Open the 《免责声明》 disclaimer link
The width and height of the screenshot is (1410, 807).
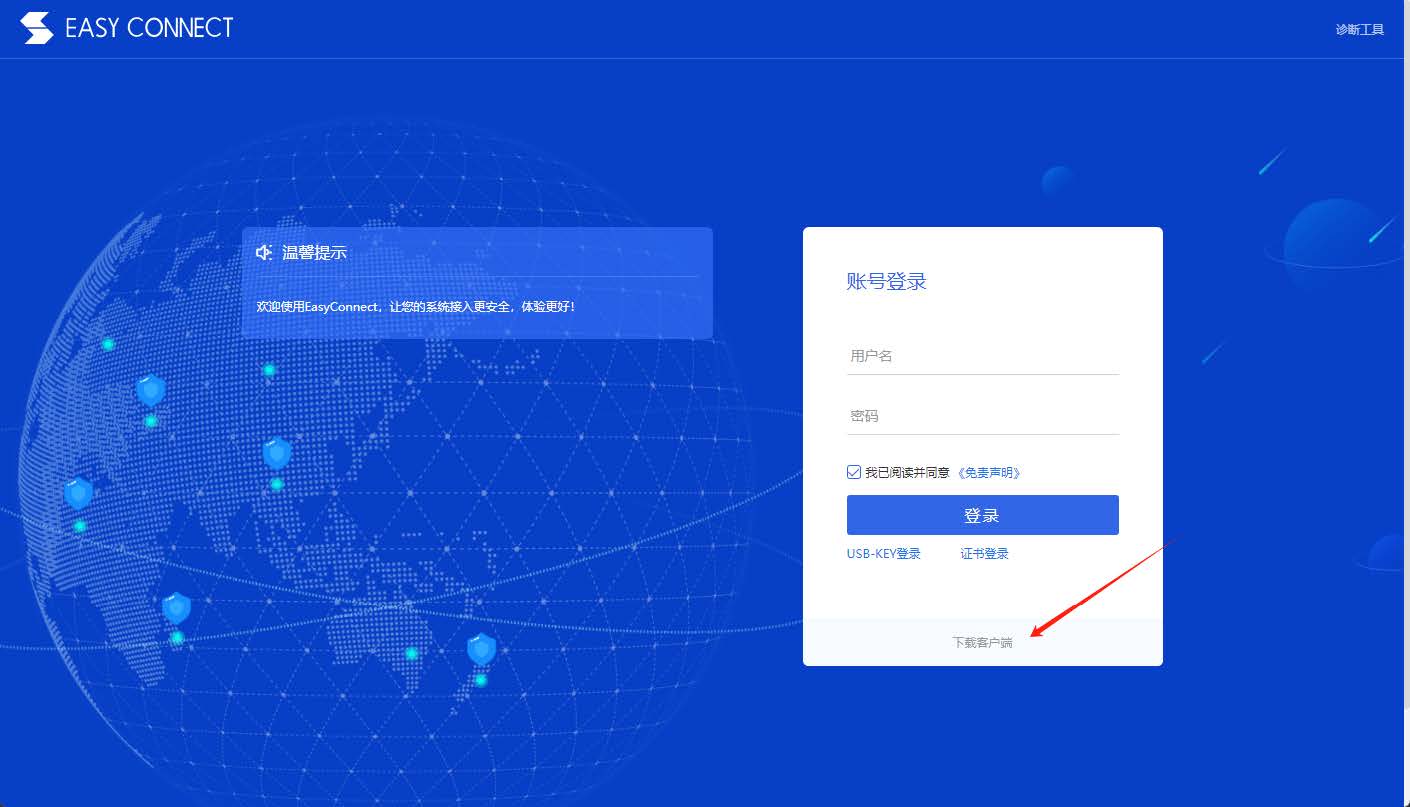pyautogui.click(x=989, y=473)
